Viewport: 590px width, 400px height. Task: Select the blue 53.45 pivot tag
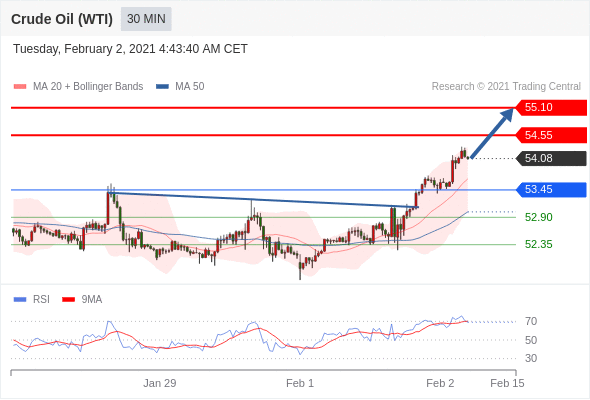(x=551, y=189)
